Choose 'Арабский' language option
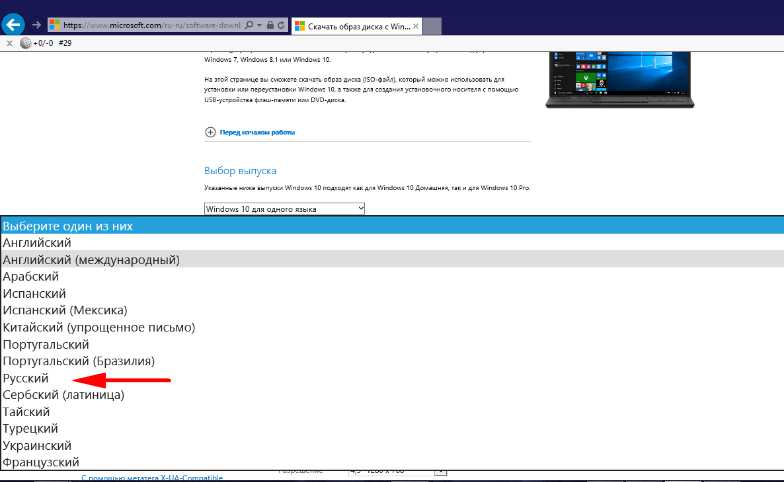Image resolution: width=784 pixels, height=482 pixels. coord(392,276)
